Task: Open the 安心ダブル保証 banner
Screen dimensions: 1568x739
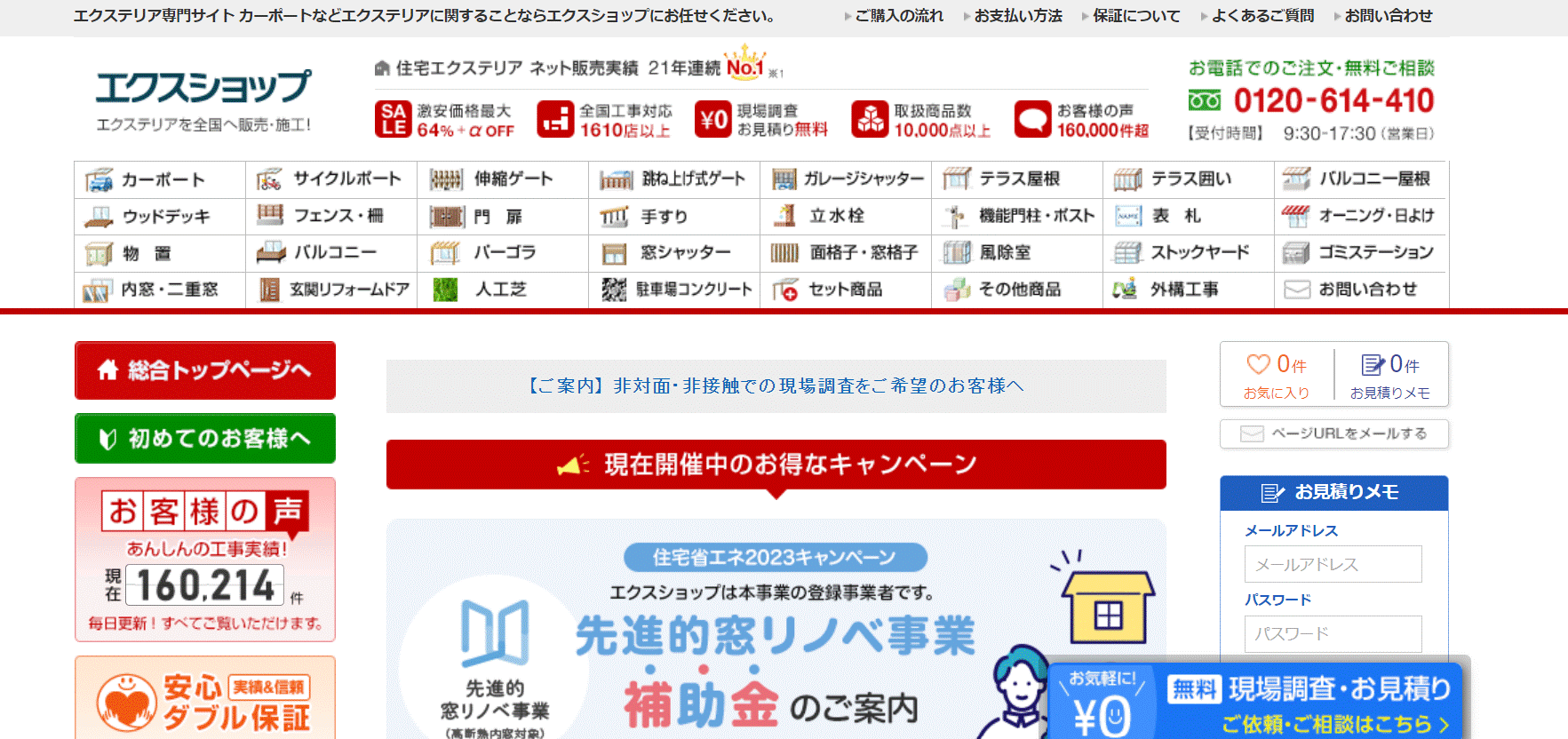Action: [x=205, y=698]
